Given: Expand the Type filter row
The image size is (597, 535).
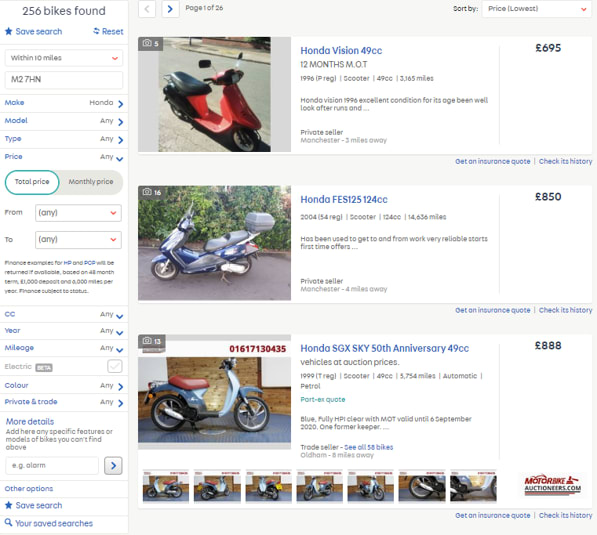Looking at the screenshot, I should click(64, 139).
